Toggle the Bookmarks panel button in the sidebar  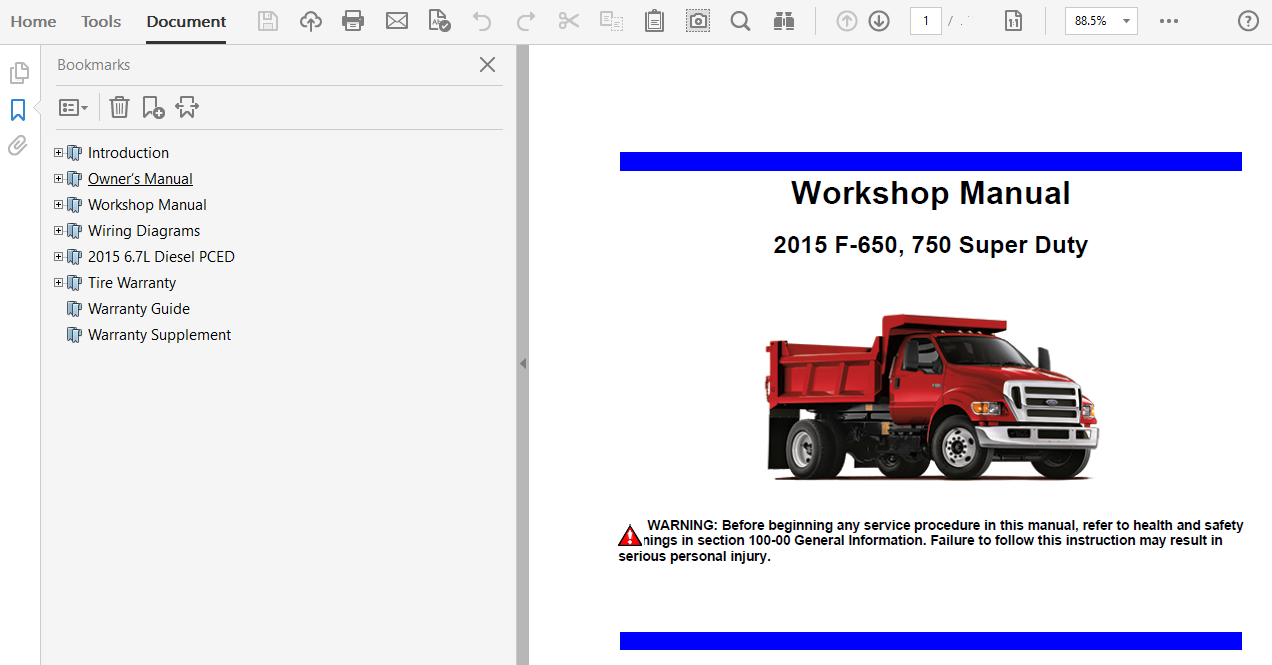click(18, 110)
